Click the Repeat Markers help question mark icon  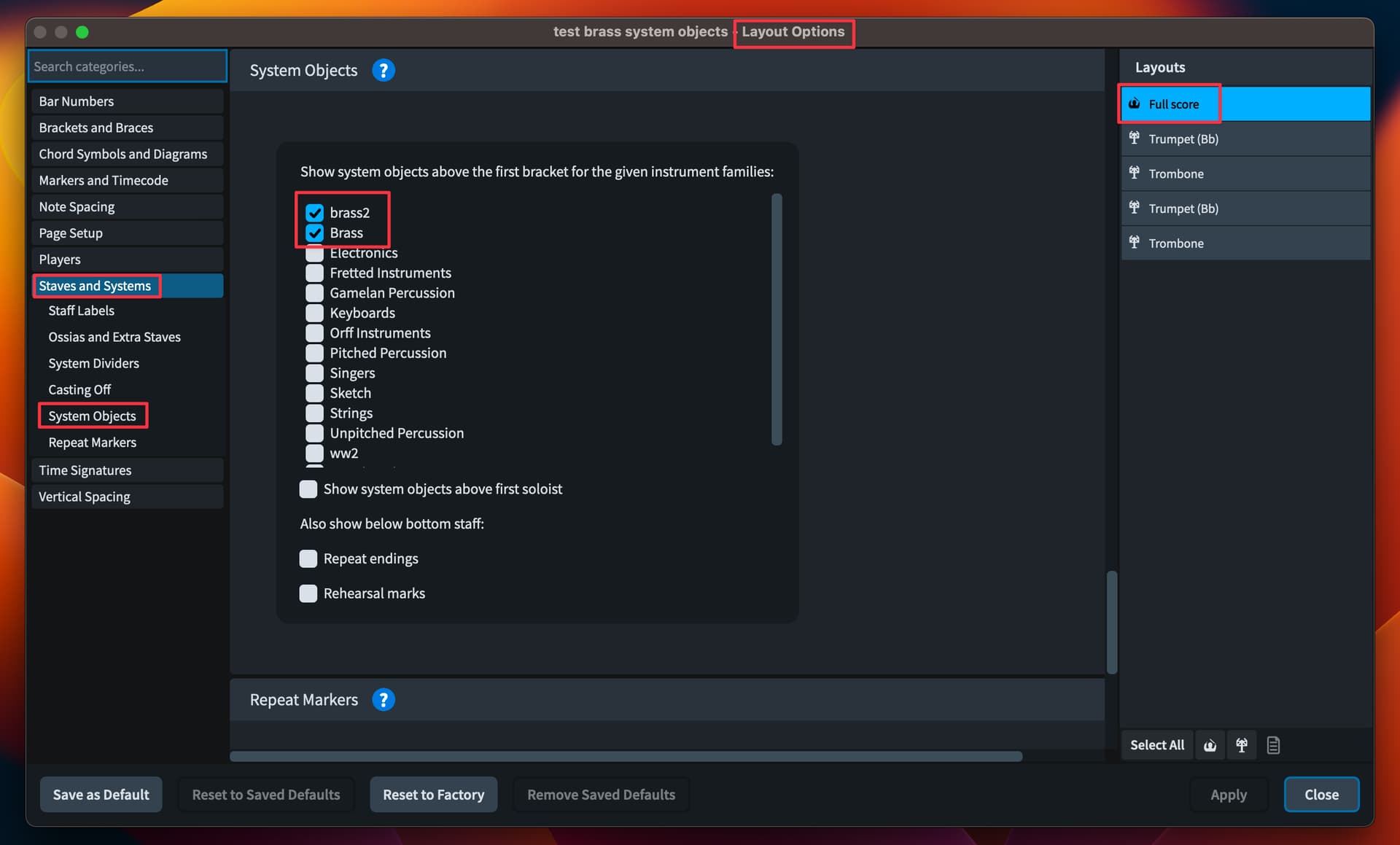tap(383, 699)
